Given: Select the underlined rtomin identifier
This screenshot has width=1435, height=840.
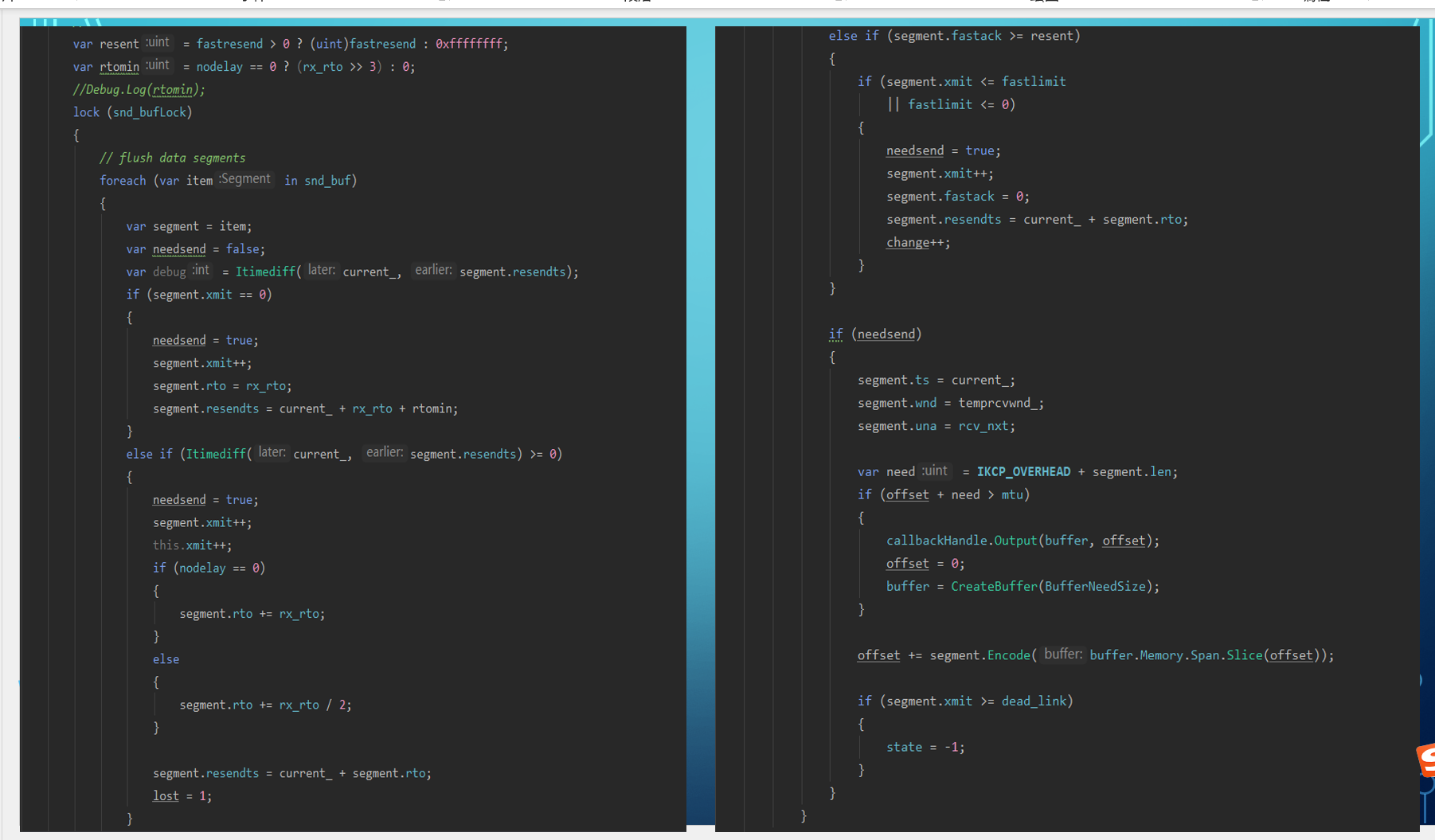Looking at the screenshot, I should click(119, 66).
